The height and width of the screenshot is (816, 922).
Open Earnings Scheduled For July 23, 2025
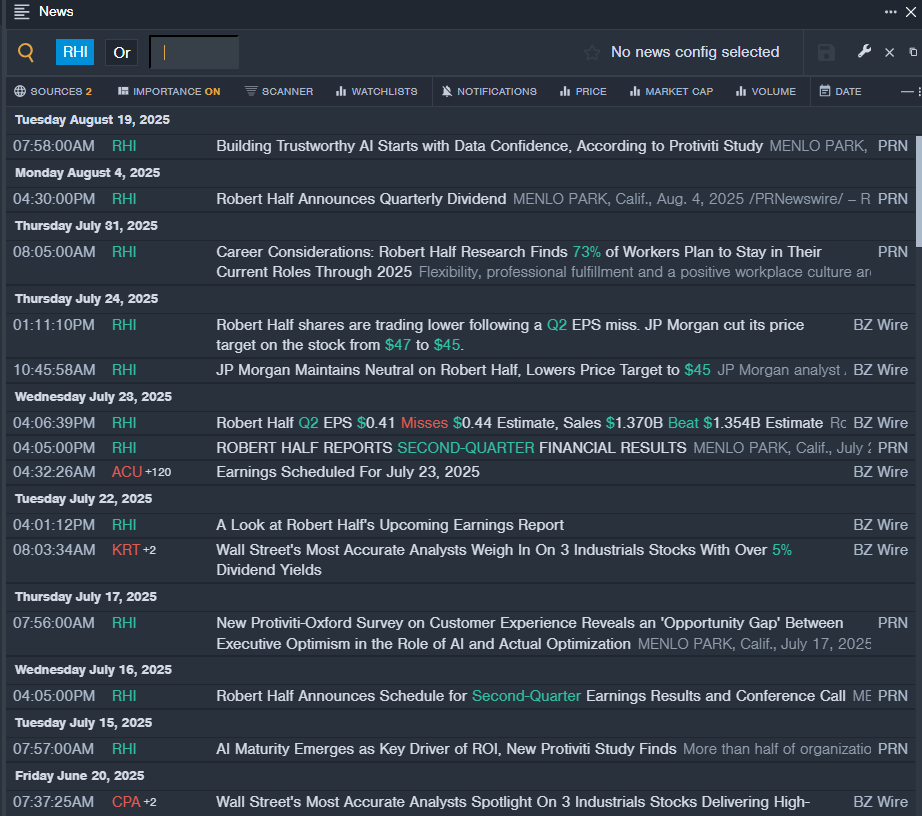click(x=348, y=472)
